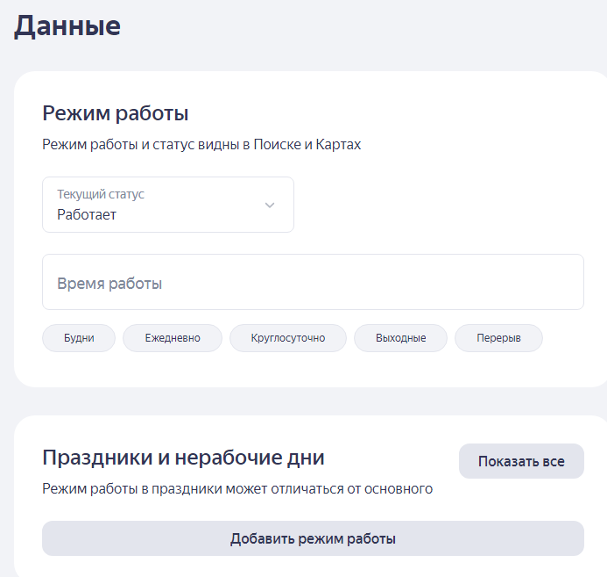Image resolution: width=608 pixels, height=578 pixels.
Task: Click the Режим работы section title
Action: pos(116,113)
